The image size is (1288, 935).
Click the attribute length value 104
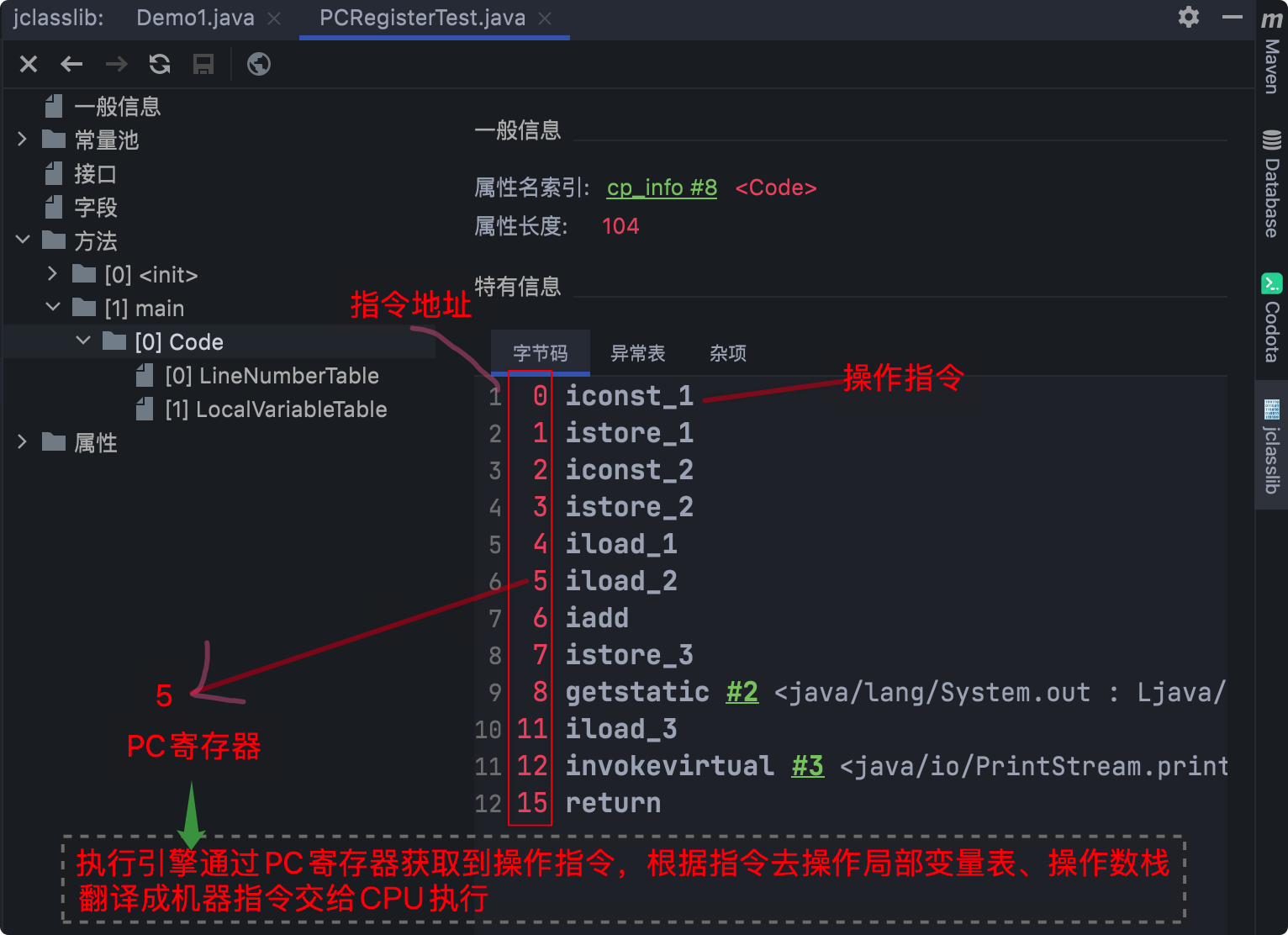[x=620, y=226]
